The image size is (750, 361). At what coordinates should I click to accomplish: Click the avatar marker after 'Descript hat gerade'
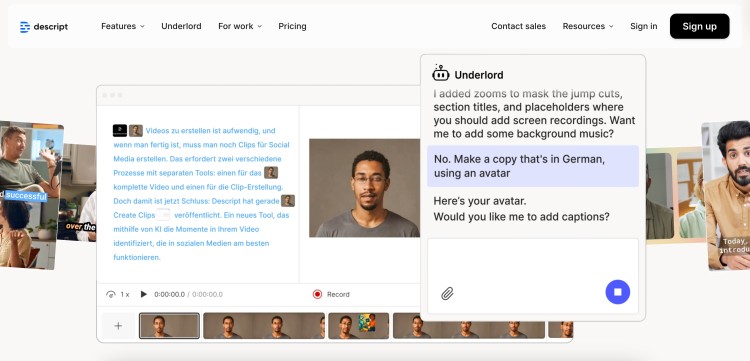(288, 201)
